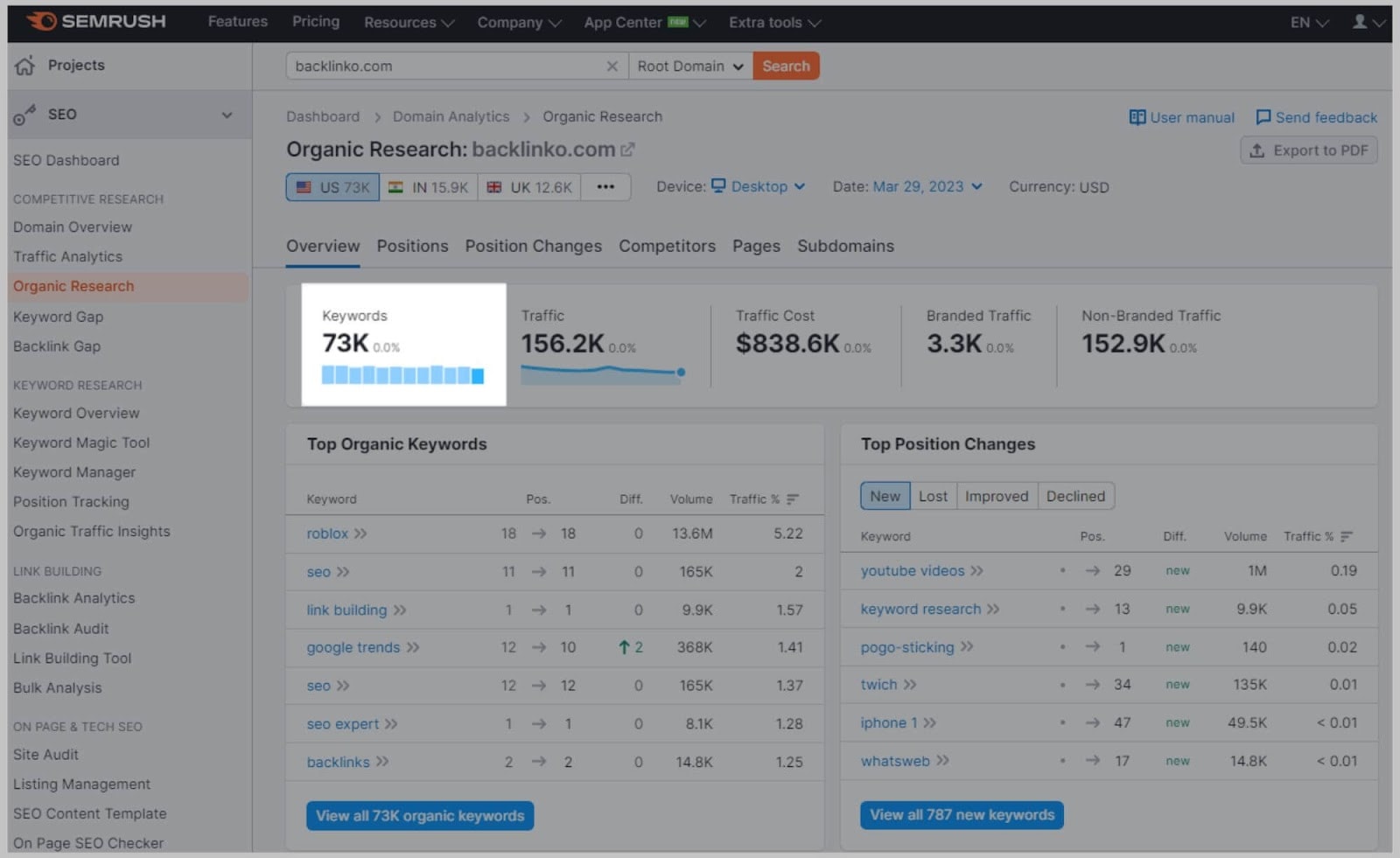
Task: Show New position changes
Action: 885,496
